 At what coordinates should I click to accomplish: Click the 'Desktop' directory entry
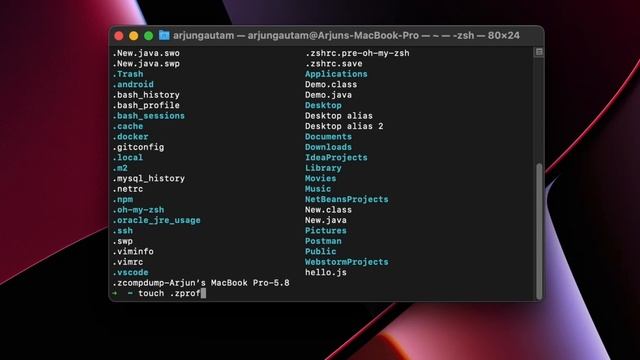pyautogui.click(x=323, y=105)
